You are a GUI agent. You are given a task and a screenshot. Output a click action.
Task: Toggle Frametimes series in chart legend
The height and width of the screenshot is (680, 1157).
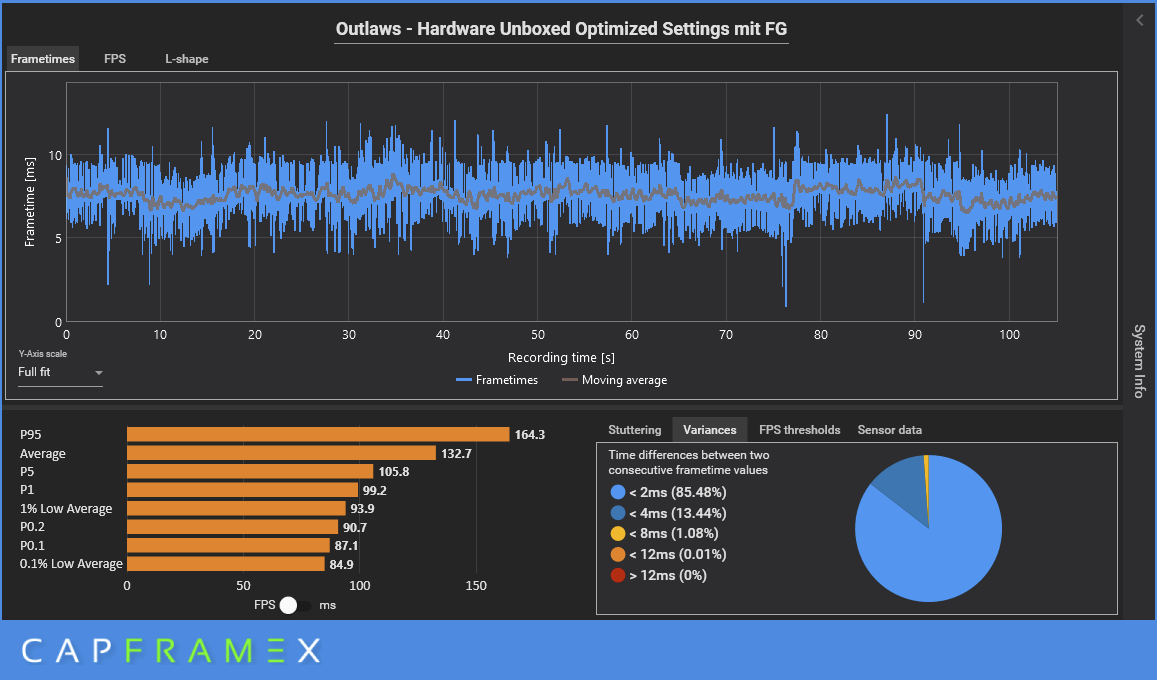(497, 380)
